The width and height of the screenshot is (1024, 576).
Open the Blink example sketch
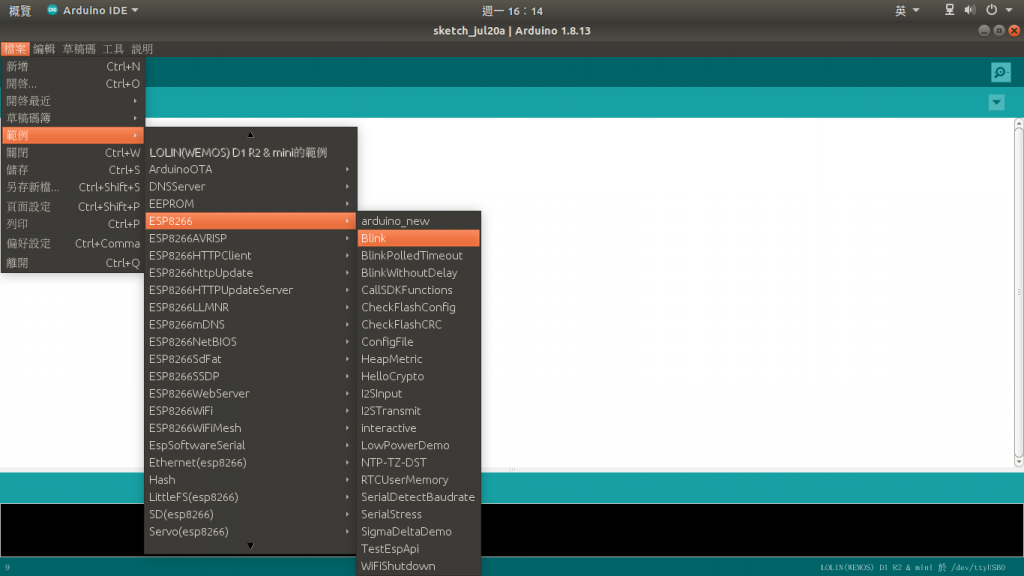click(x=419, y=238)
